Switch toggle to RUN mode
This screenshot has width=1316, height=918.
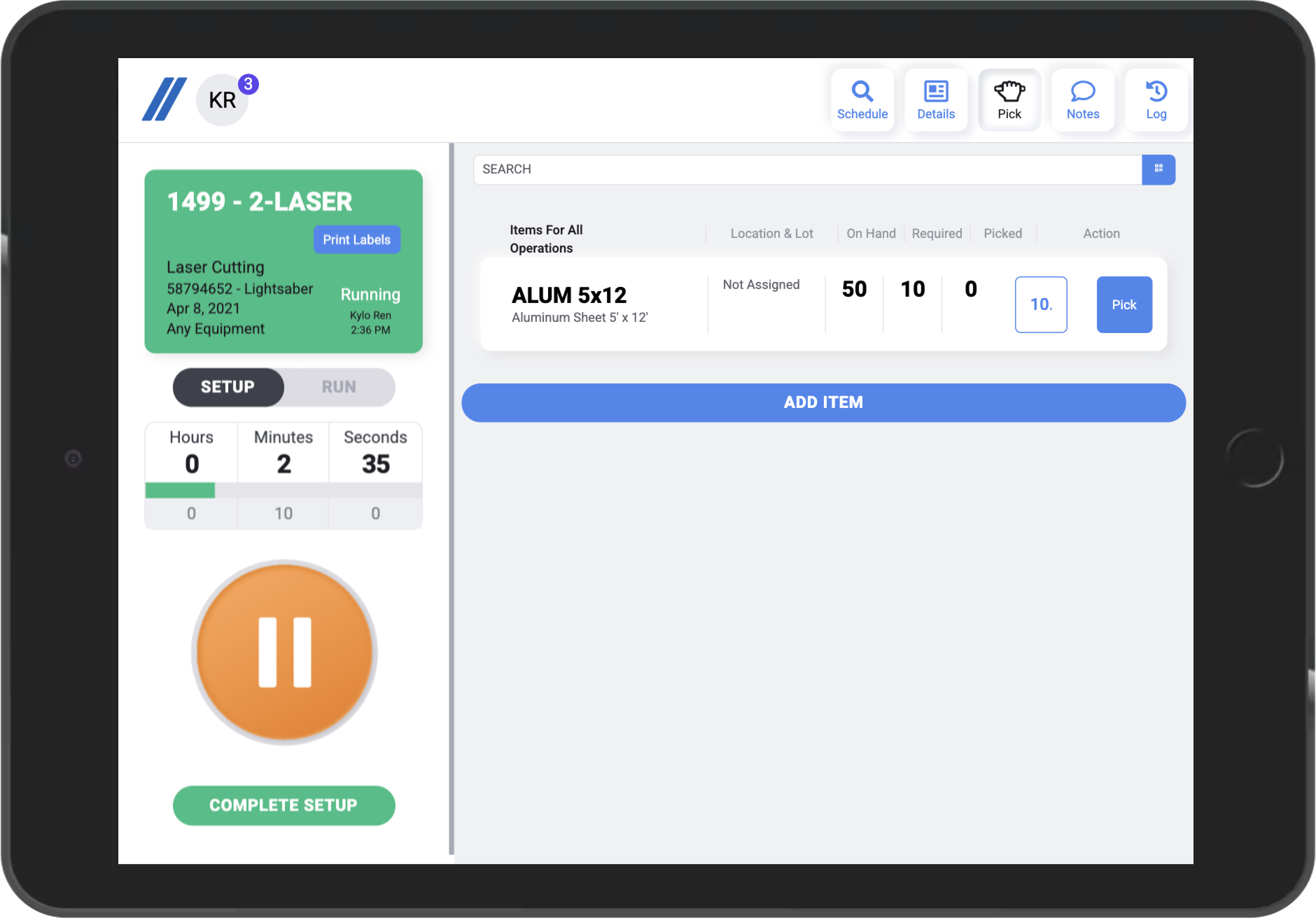339,387
